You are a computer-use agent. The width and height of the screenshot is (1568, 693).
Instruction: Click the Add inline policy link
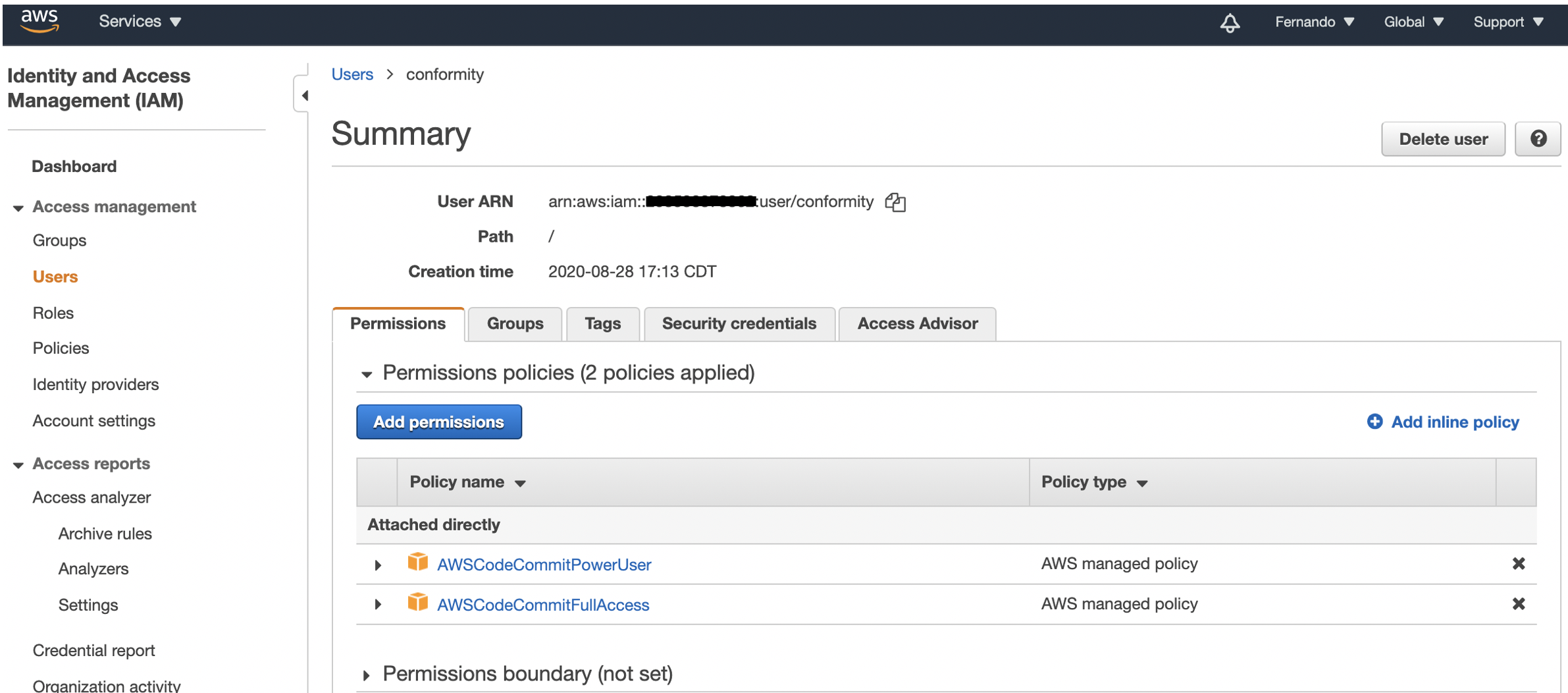pyautogui.click(x=1455, y=422)
